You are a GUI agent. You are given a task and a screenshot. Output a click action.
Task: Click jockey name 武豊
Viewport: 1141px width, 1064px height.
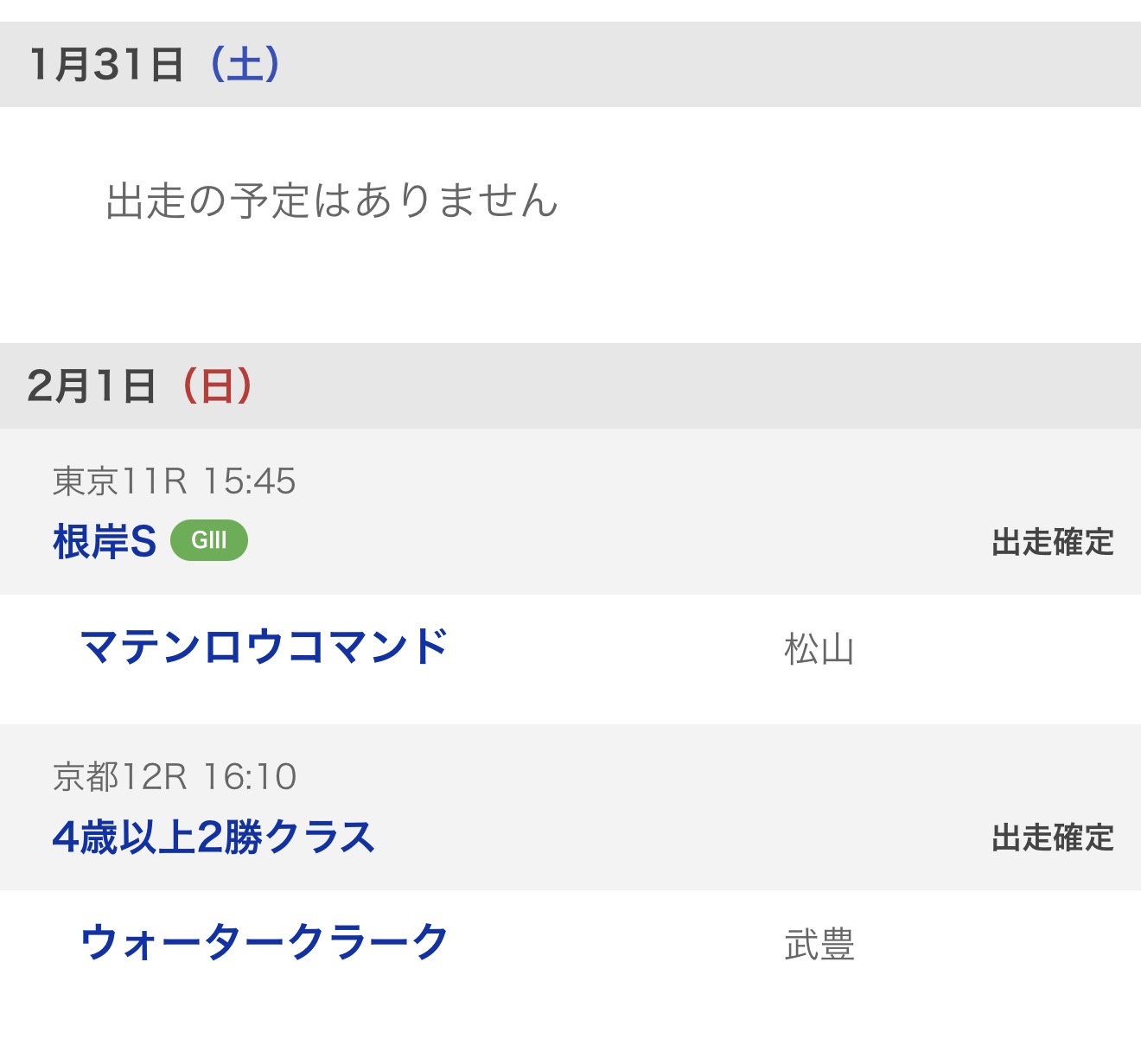(819, 945)
